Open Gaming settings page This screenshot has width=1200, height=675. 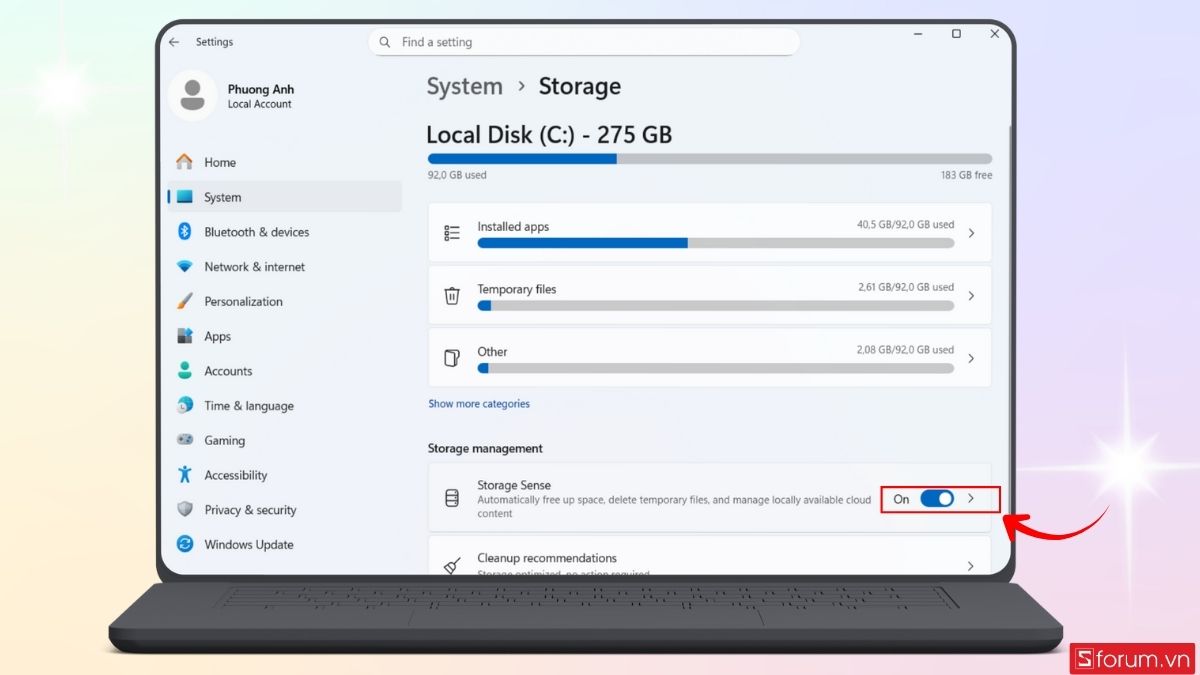tap(284, 440)
